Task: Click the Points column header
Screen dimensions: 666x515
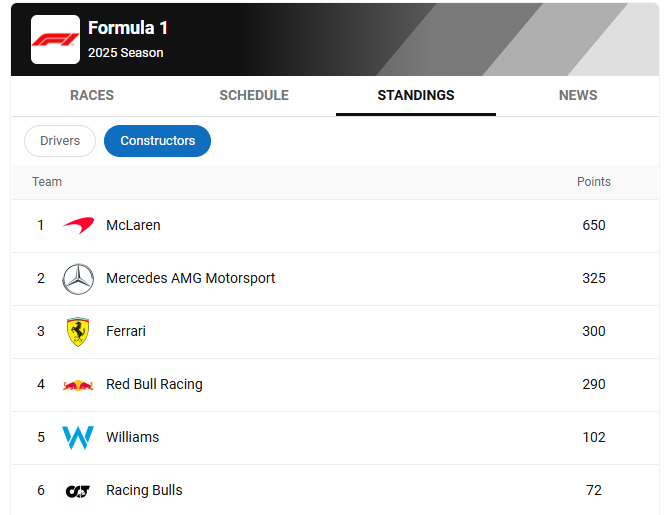Action: [x=594, y=182]
